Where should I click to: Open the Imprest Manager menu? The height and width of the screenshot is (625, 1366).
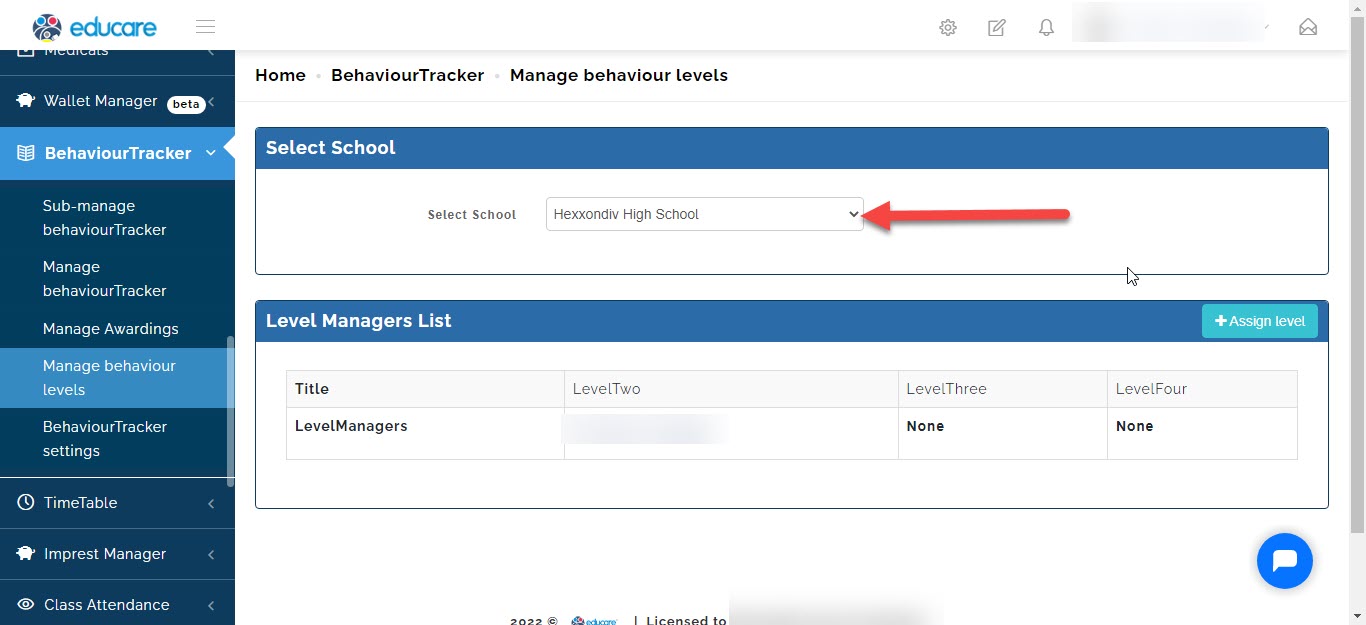point(117,554)
